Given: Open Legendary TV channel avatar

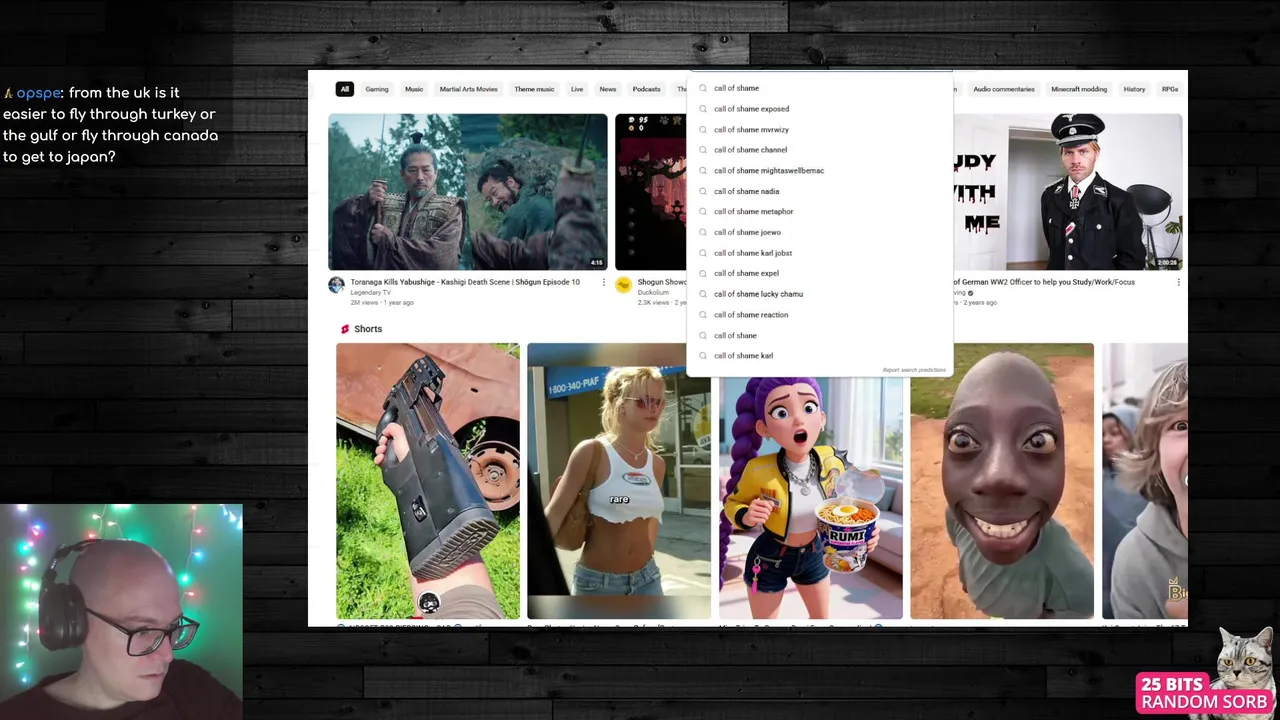Looking at the screenshot, I should (x=336, y=285).
